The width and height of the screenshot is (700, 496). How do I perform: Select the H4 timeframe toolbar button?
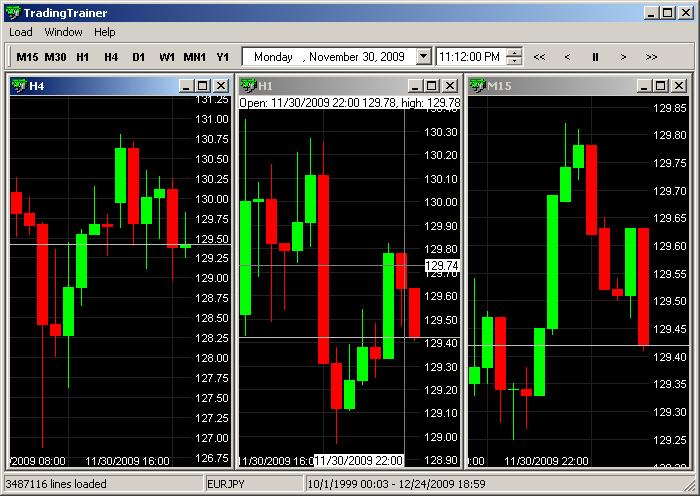pos(111,57)
